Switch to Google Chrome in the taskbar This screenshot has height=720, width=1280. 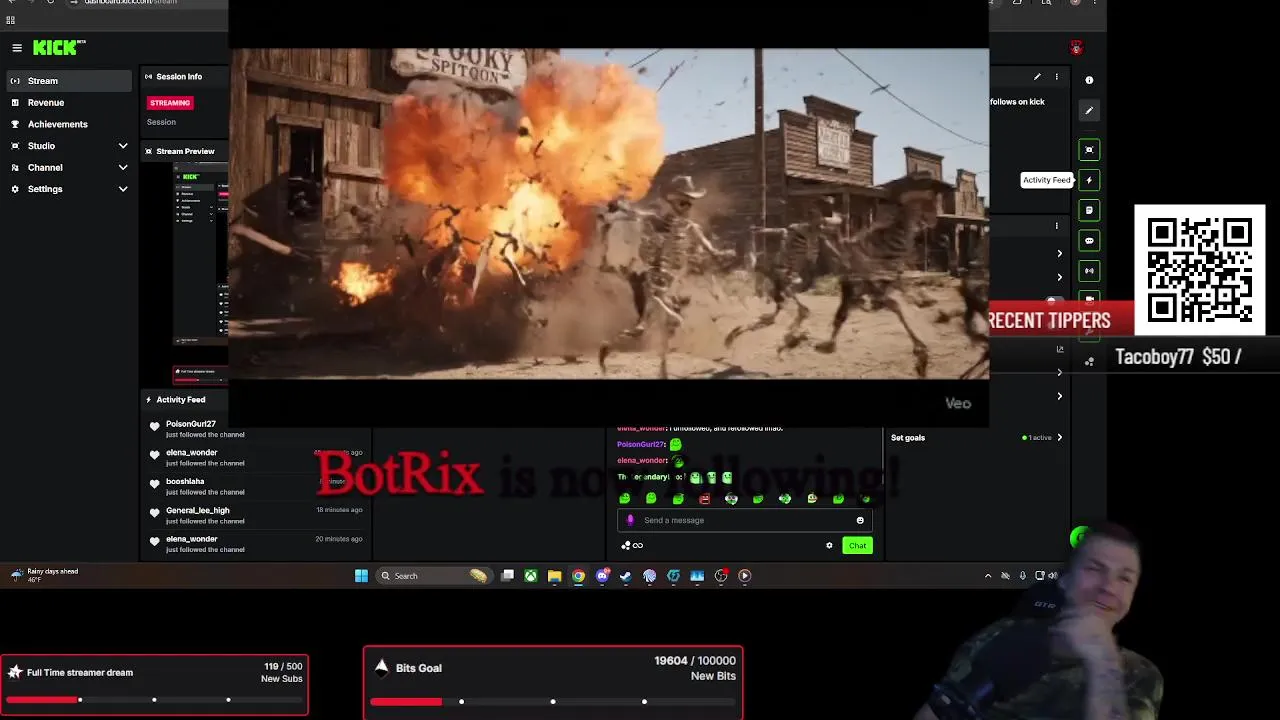coord(578,576)
